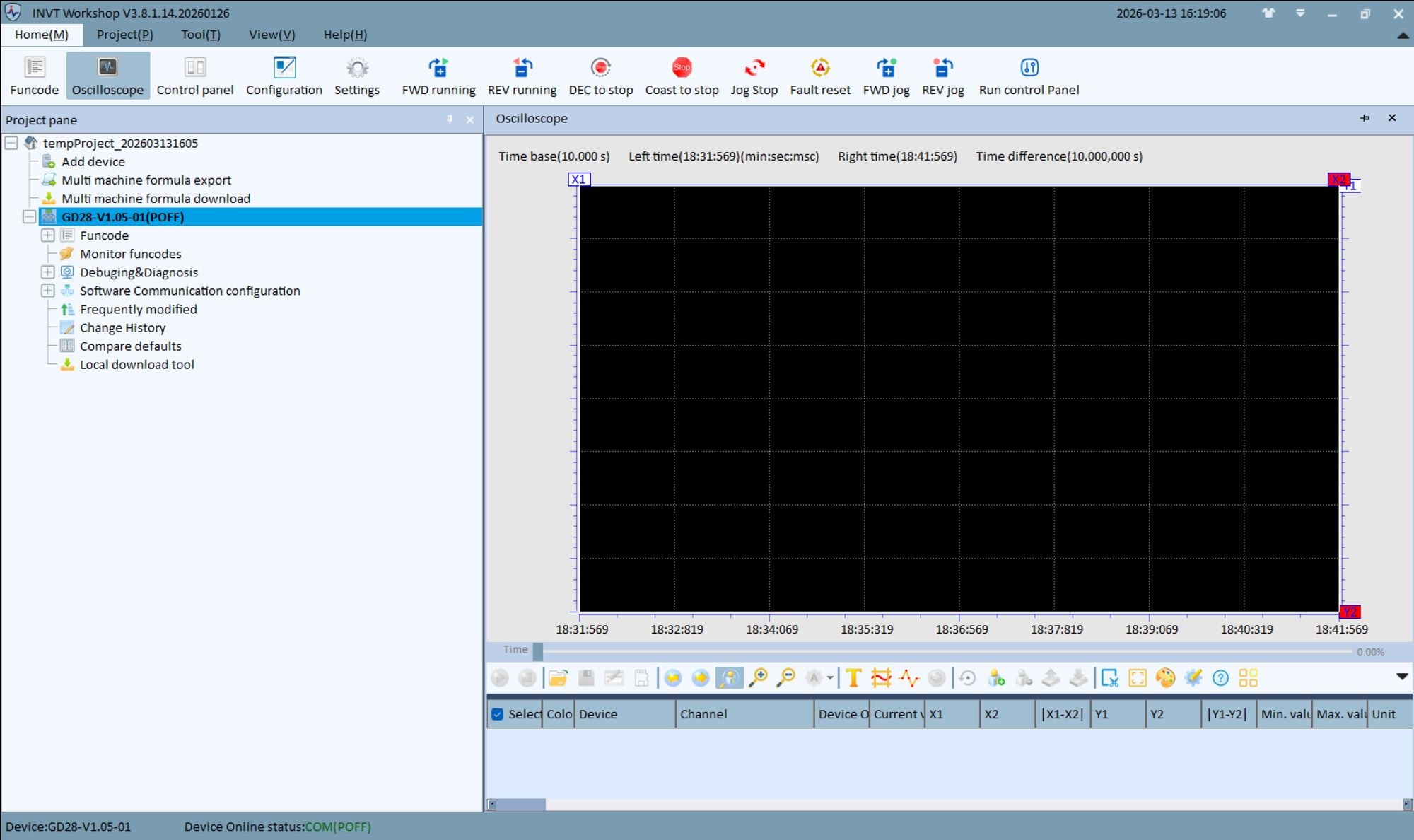Open the Project(P) menu
Image resolution: width=1414 pixels, height=840 pixels.
pos(124,34)
